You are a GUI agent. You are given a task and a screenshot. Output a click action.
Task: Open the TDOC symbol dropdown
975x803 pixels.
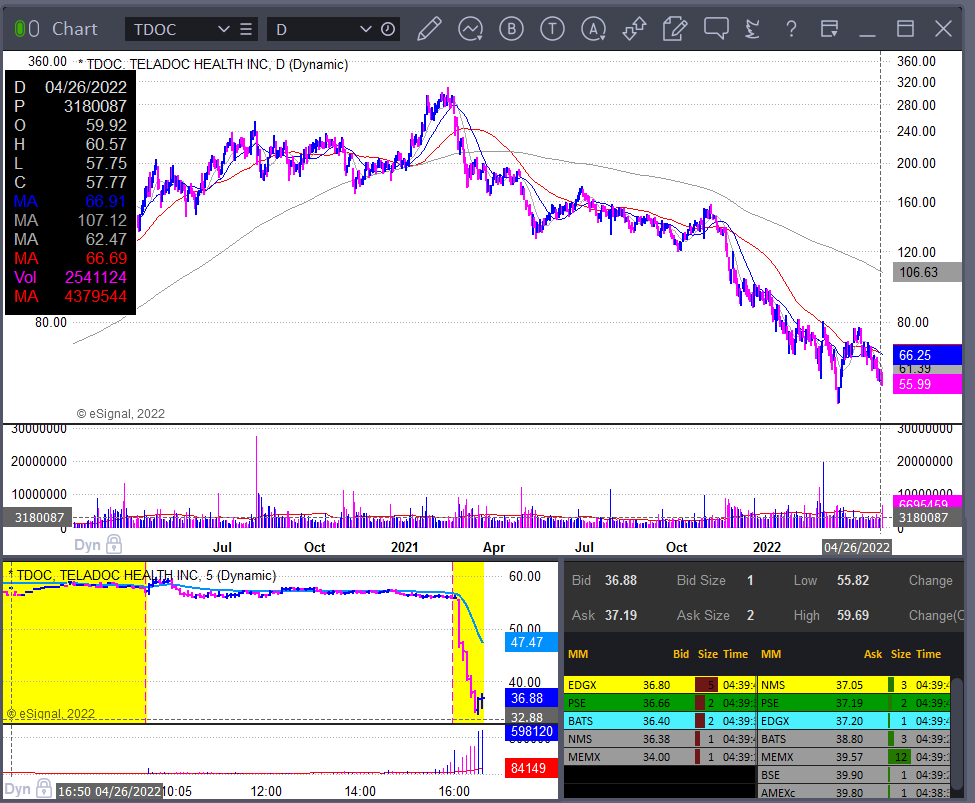point(223,29)
